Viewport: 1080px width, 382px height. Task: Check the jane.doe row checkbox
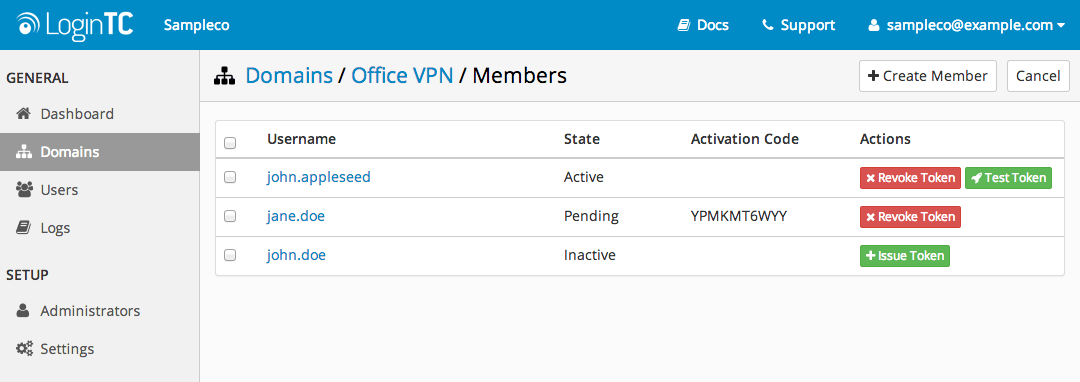point(231,216)
